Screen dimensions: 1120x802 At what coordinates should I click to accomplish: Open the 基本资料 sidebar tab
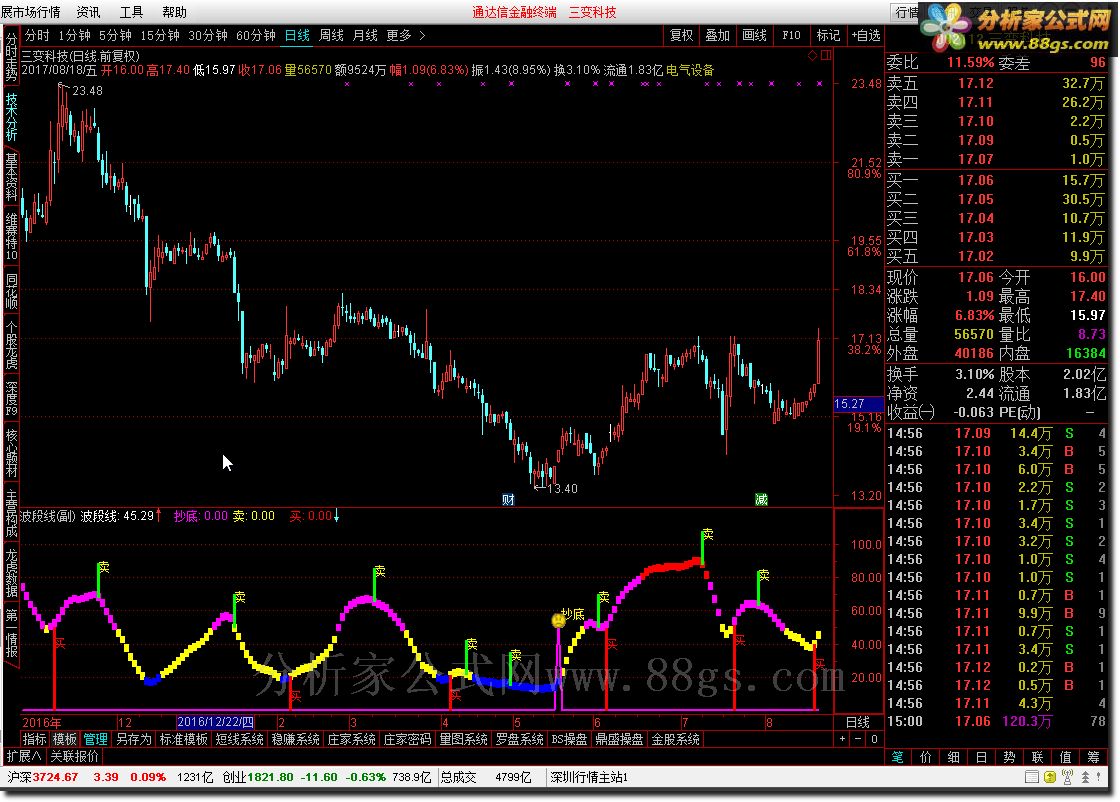(11, 176)
